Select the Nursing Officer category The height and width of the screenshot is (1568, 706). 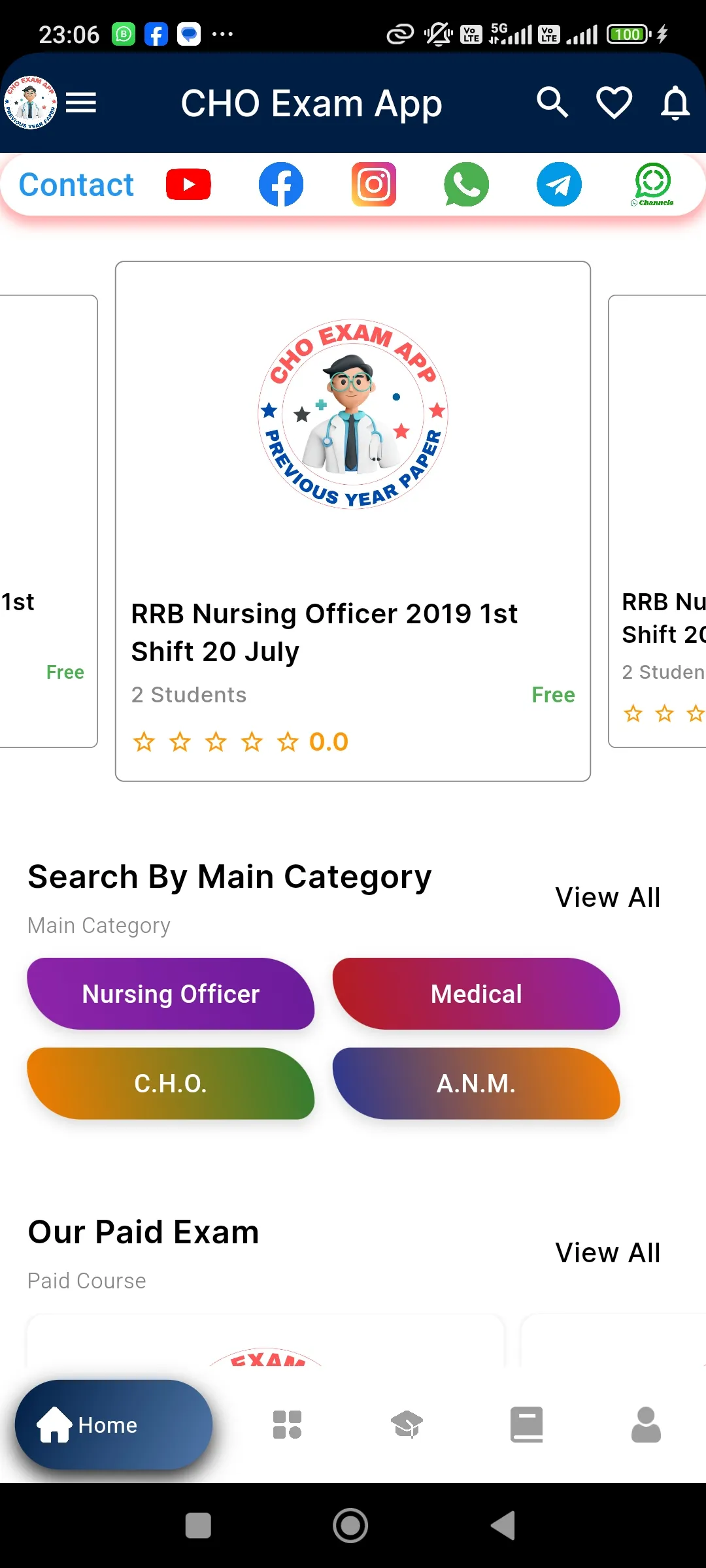(171, 994)
